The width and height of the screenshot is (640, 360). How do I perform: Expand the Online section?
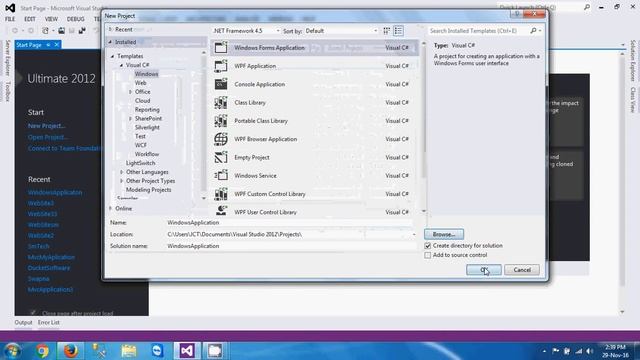110,208
